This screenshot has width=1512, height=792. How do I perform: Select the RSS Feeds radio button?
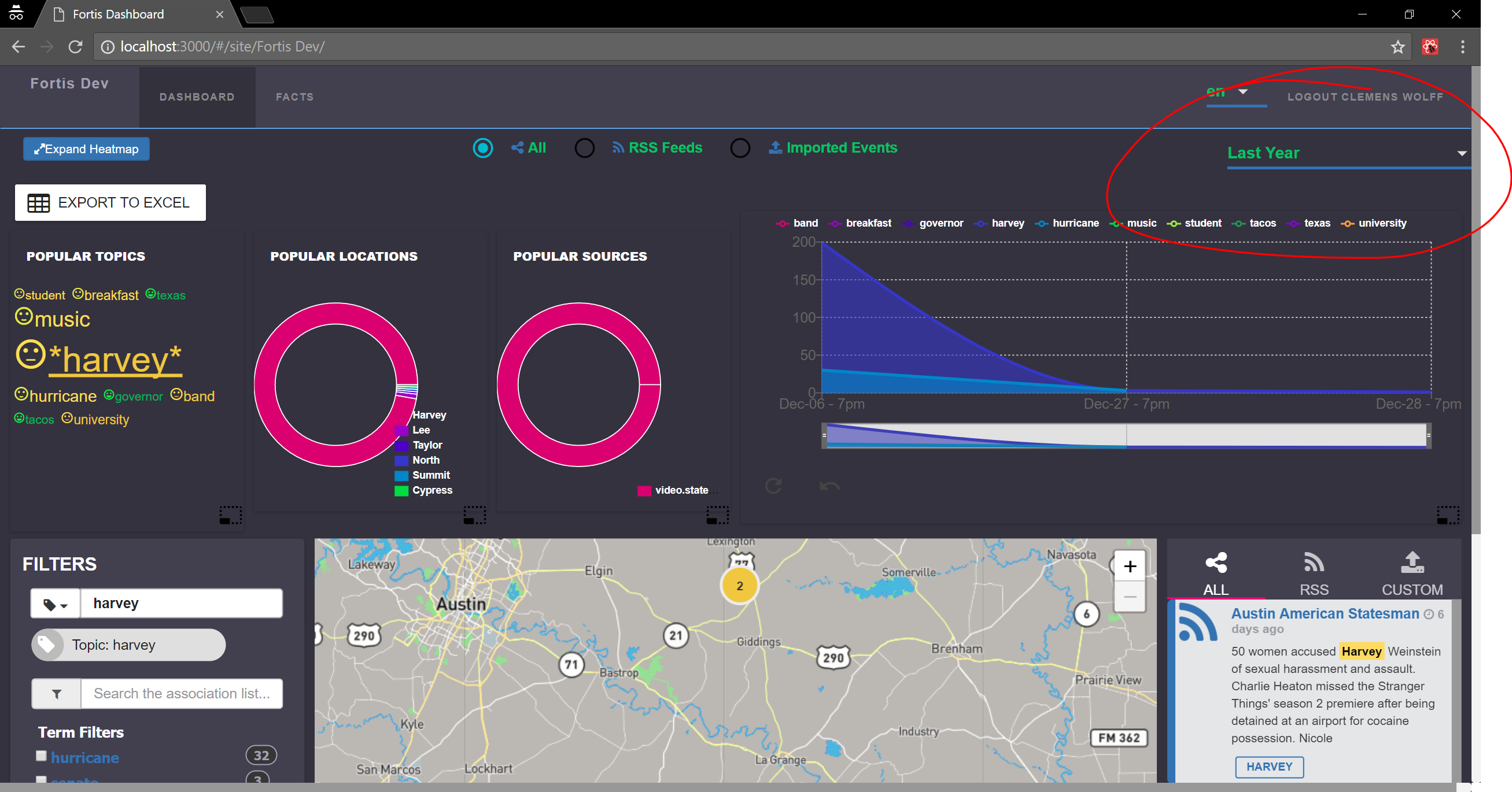584,148
